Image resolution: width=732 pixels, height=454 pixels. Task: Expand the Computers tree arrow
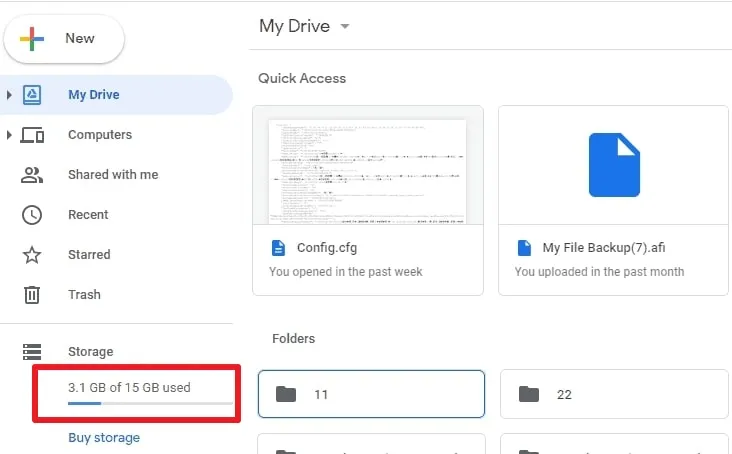[9, 135]
